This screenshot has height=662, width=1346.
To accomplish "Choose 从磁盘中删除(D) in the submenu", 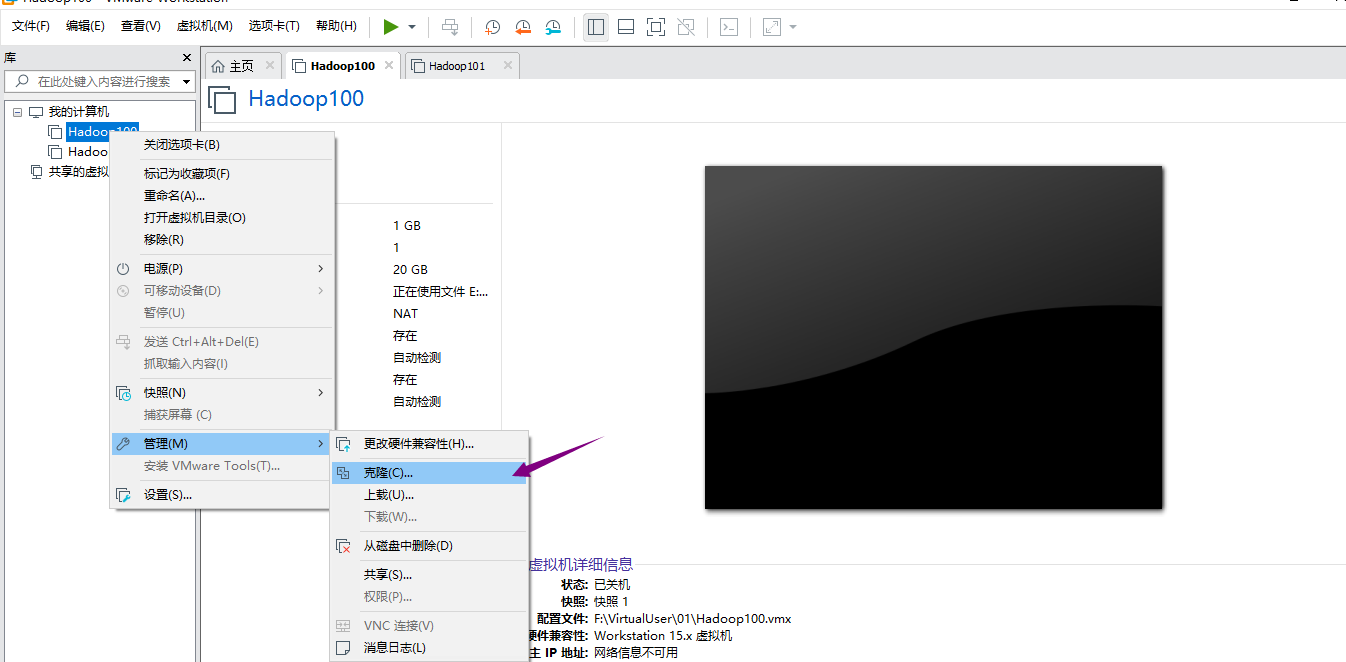I will (x=429, y=546).
